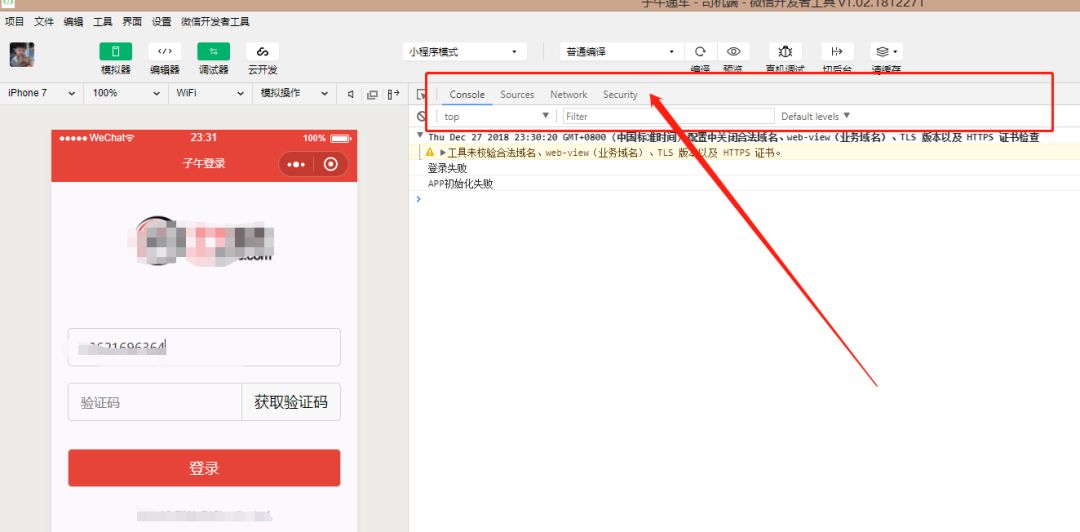The height and width of the screenshot is (532, 1080).
Task: Click the 真机调试 bug icon
Action: [785, 52]
